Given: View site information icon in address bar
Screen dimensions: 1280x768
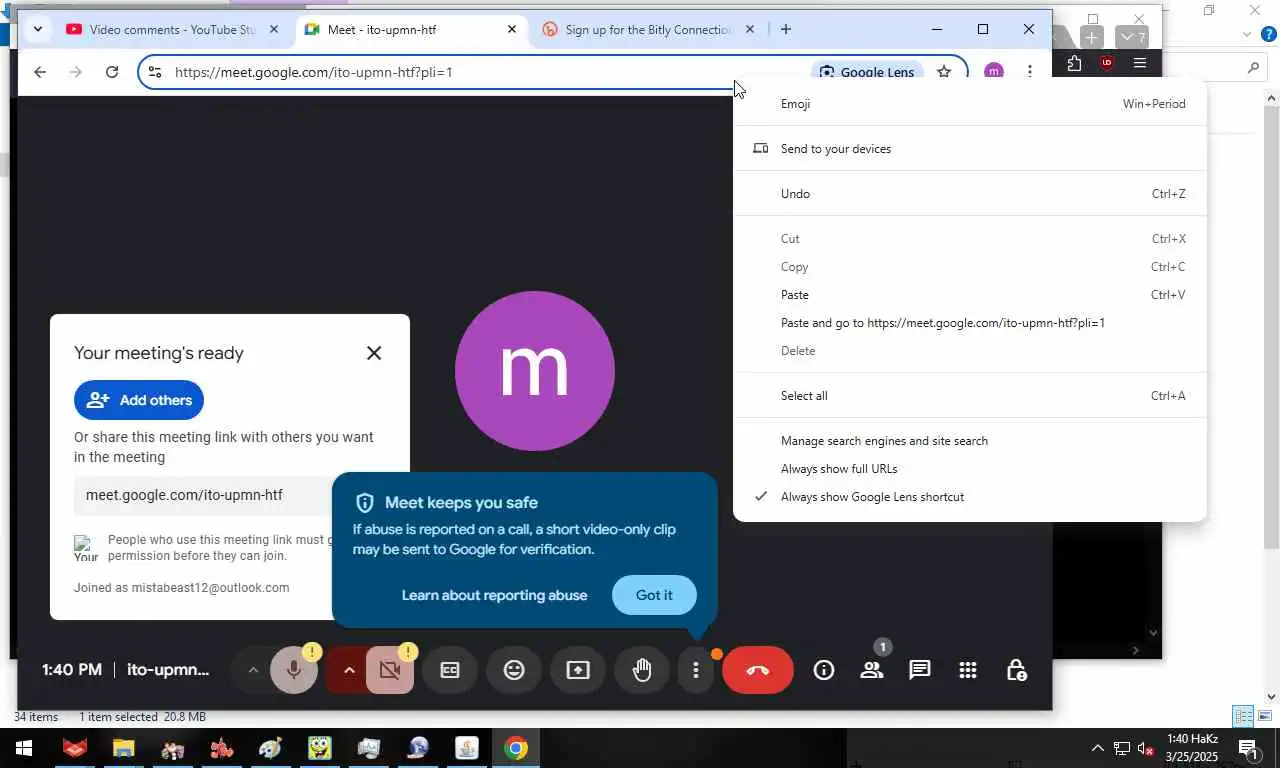Looking at the screenshot, I should (154, 72).
